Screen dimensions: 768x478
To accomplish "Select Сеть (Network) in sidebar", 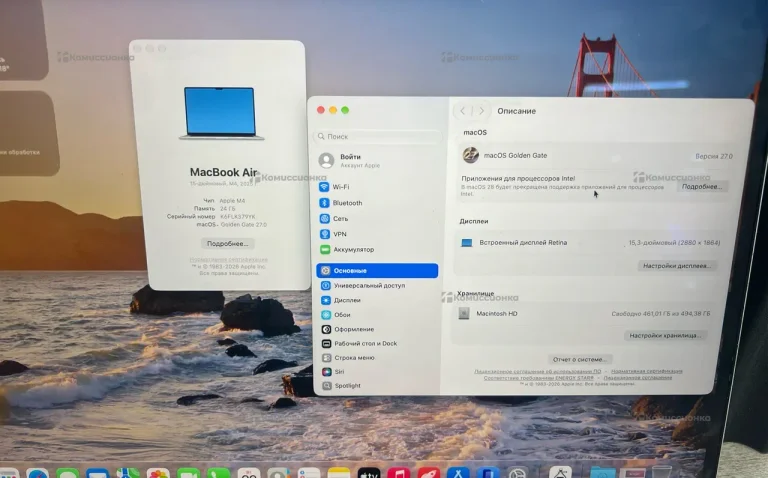I will [x=377, y=218].
